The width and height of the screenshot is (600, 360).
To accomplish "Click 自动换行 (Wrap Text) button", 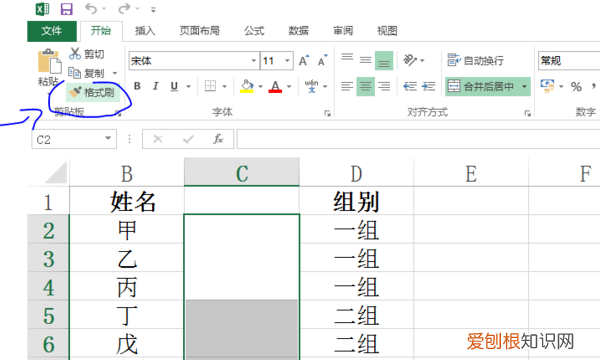I will pos(476,60).
